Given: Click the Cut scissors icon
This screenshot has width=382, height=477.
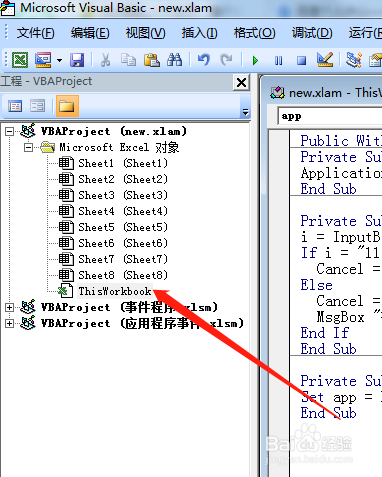Looking at the screenshot, I should pyautogui.click(x=105, y=60).
